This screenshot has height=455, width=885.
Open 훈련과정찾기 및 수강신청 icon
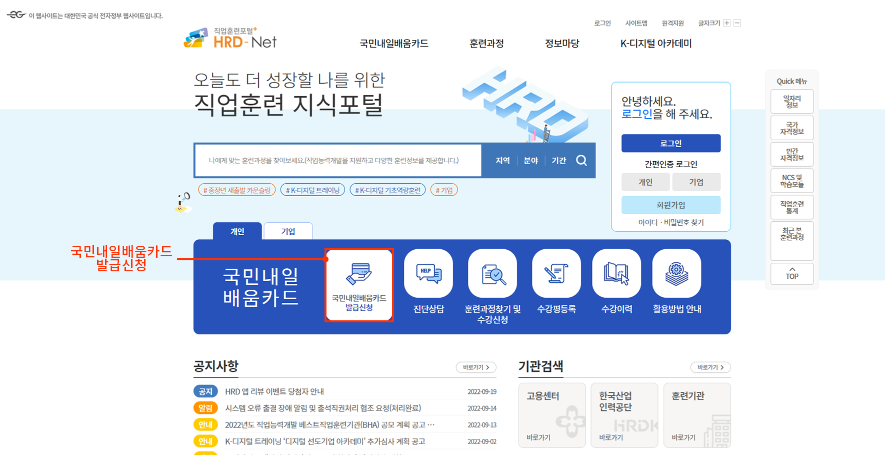point(492,274)
